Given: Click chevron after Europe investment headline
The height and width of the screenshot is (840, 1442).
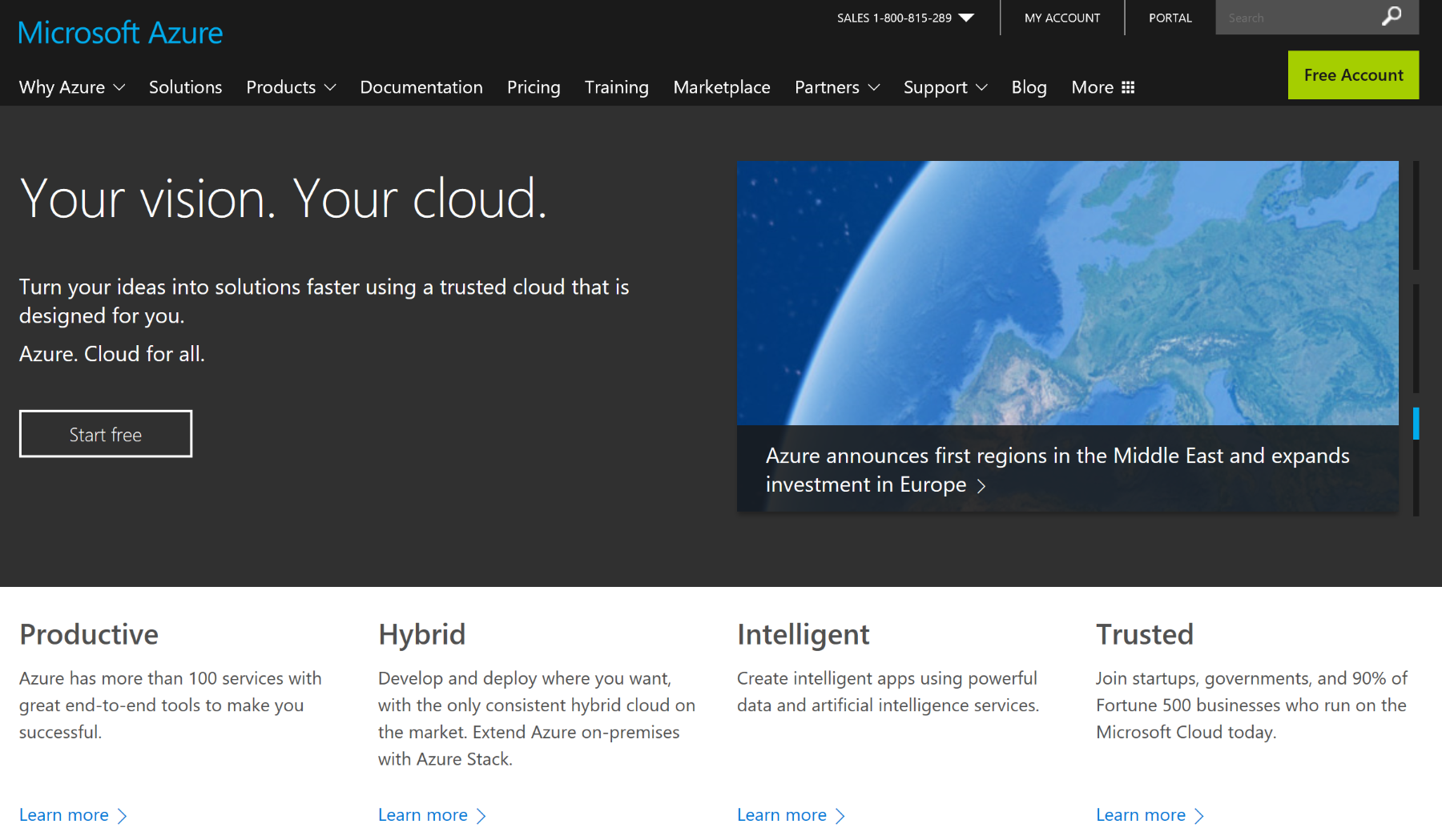Looking at the screenshot, I should point(981,486).
